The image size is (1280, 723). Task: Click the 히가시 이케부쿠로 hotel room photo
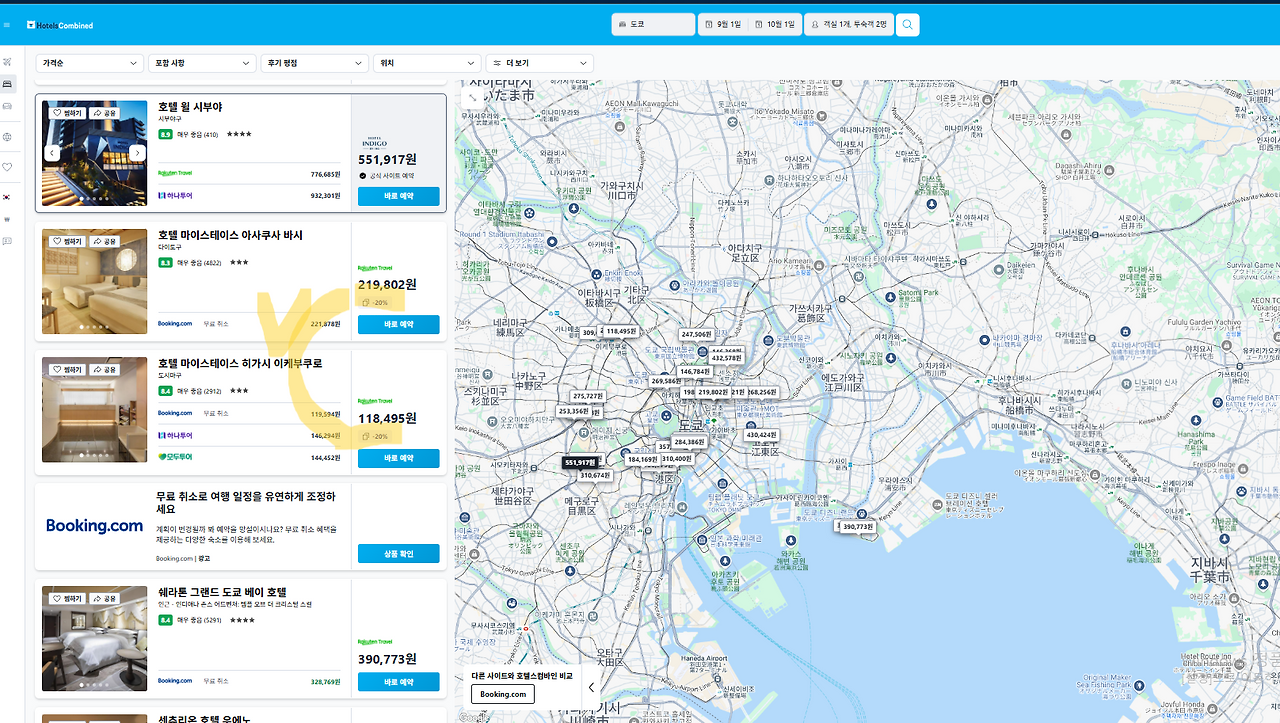coord(94,409)
